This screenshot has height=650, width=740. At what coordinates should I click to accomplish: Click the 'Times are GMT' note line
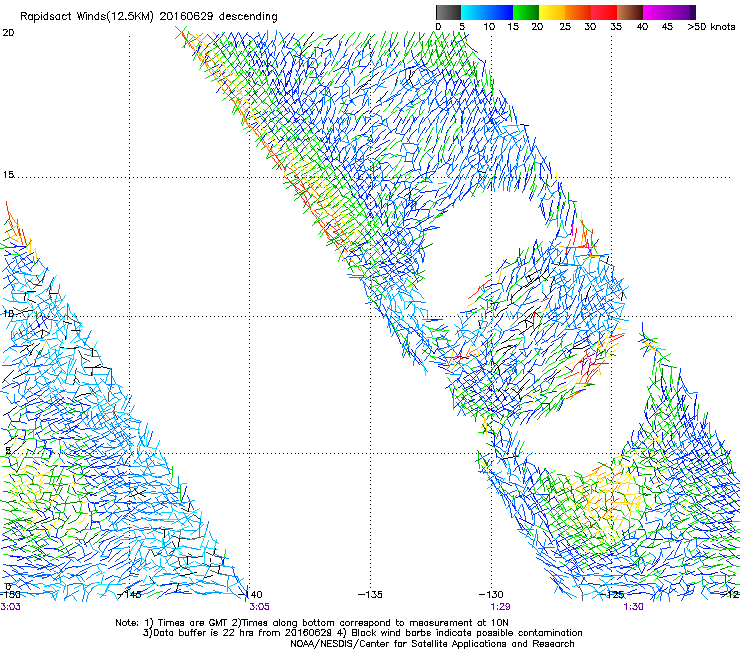[x=311, y=623]
